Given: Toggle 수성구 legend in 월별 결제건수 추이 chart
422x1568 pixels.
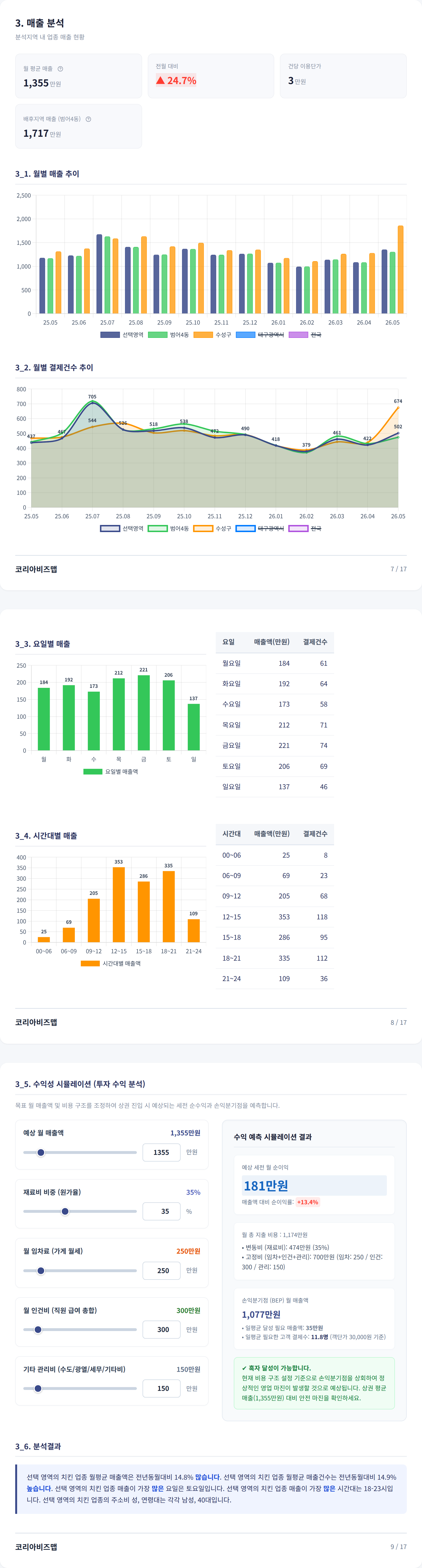Looking at the screenshot, I should [212, 528].
